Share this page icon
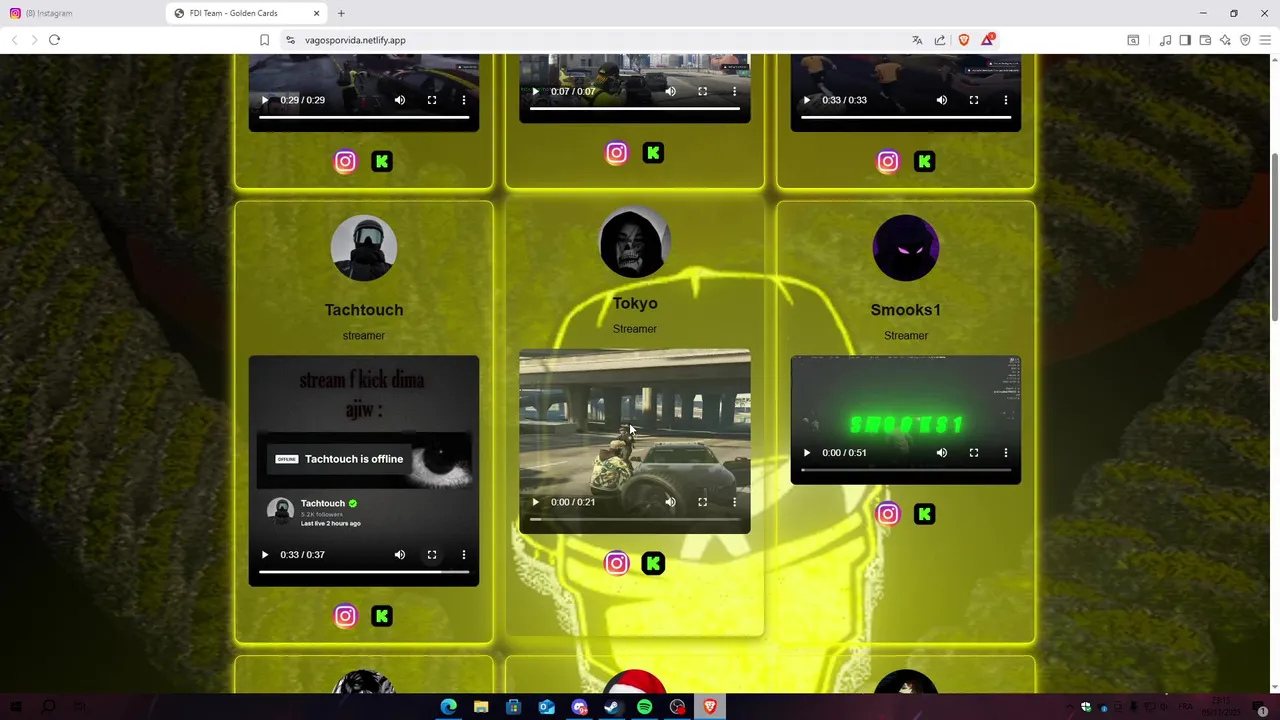The width and height of the screenshot is (1280, 720). (940, 40)
